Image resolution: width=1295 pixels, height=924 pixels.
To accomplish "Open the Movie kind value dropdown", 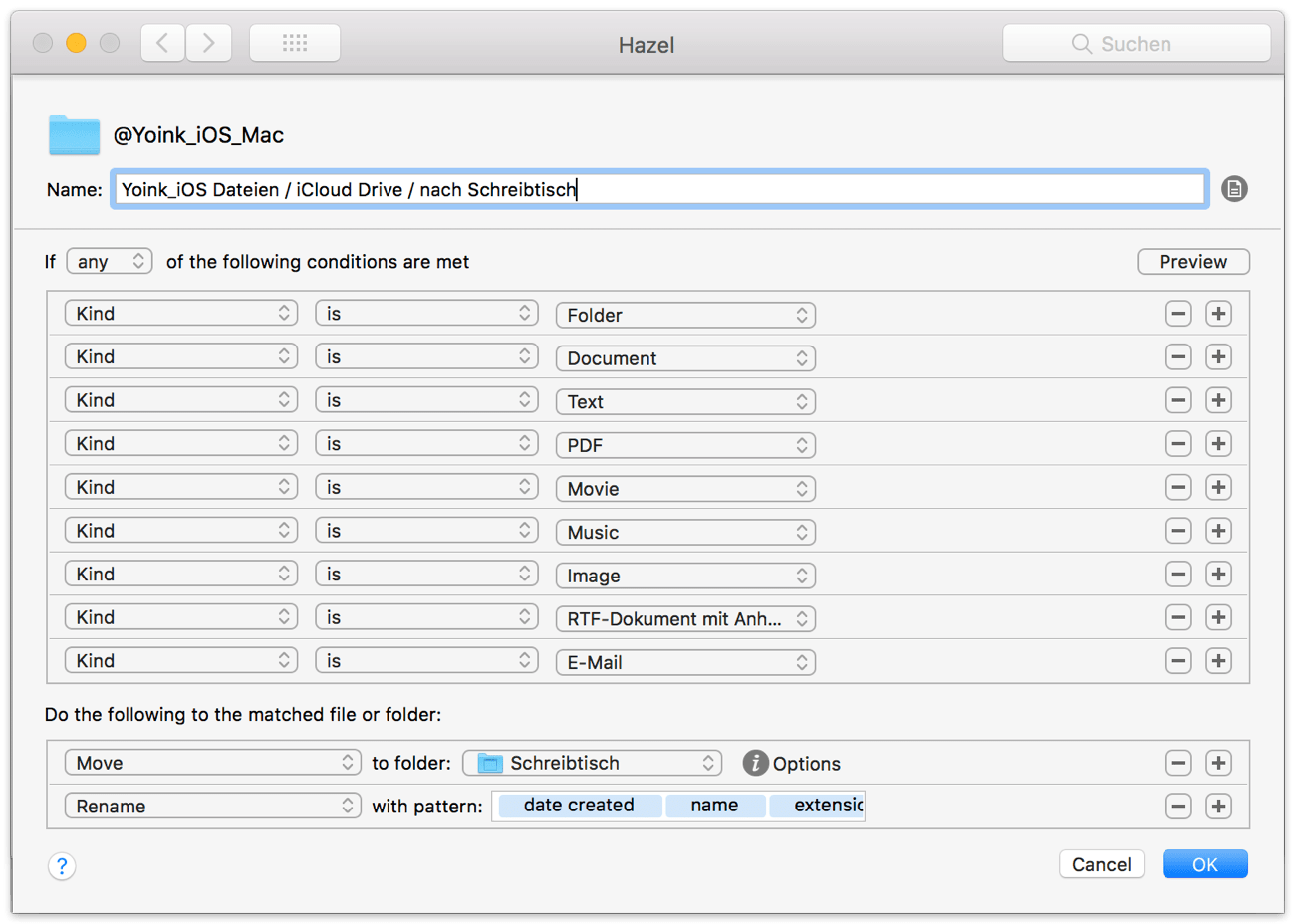I will click(685, 489).
